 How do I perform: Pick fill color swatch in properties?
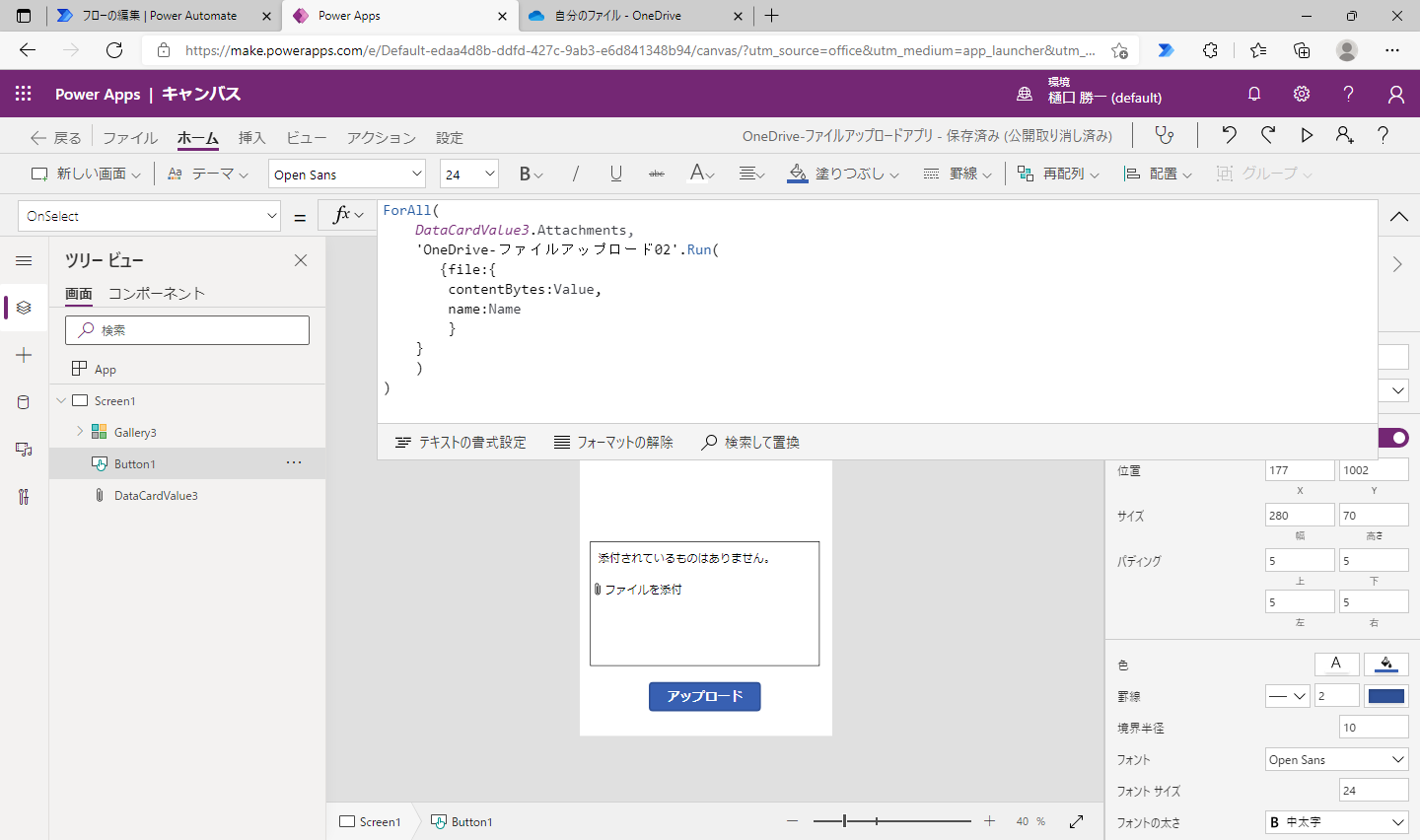pyautogui.click(x=1385, y=664)
